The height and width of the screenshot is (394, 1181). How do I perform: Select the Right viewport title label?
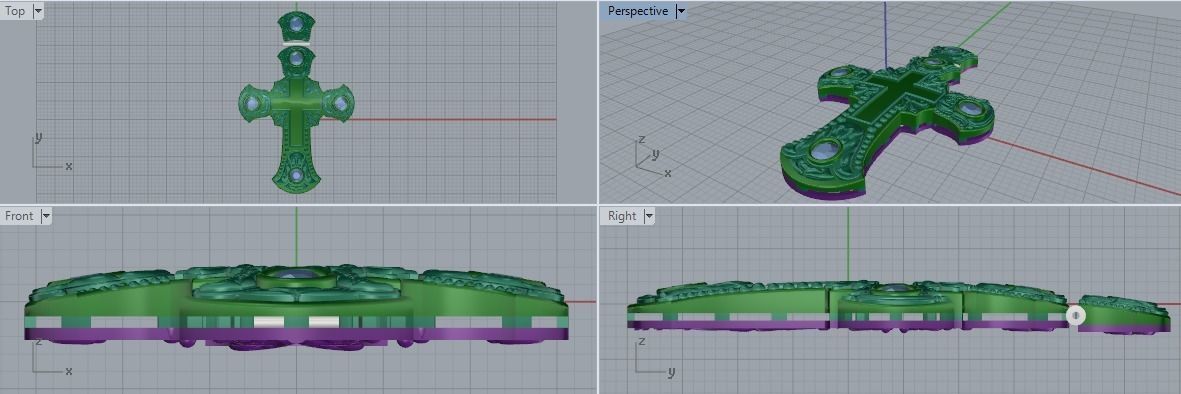coord(622,216)
